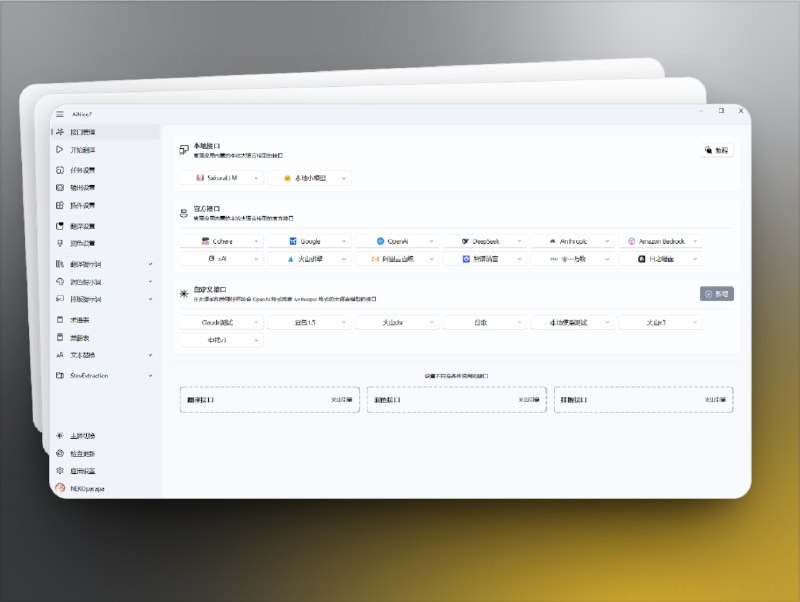This screenshot has height=602, width=800.
Task: Click the OpenAI logo icon
Action: click(x=381, y=241)
